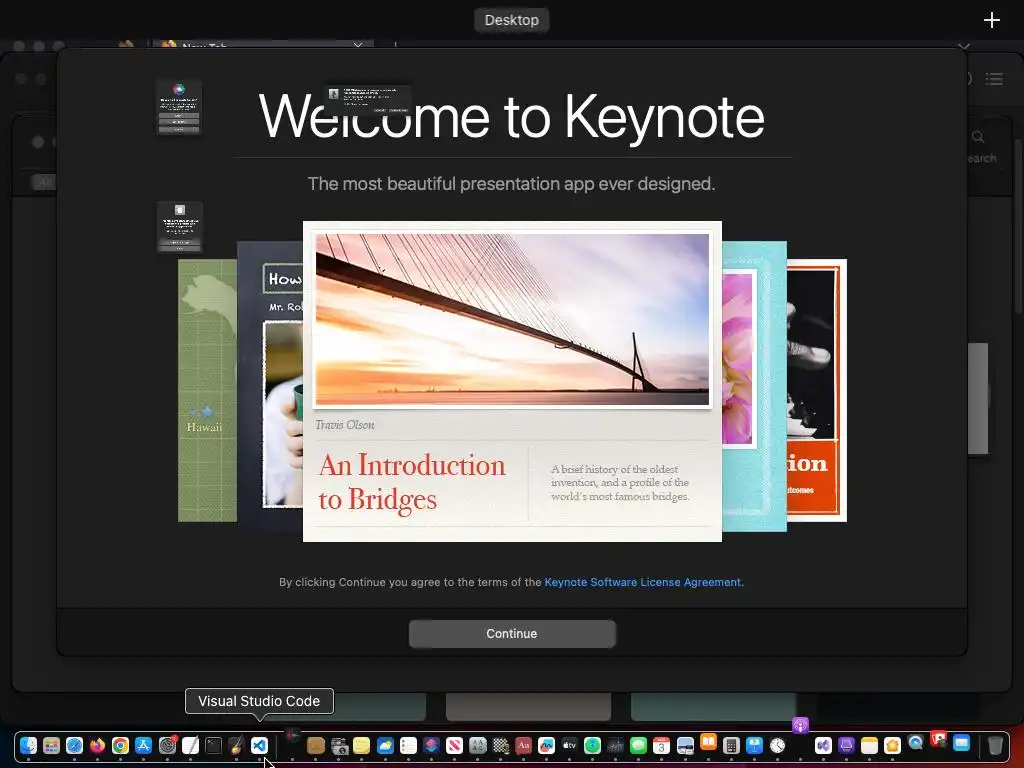The height and width of the screenshot is (768, 1024).
Task: Open the Trash in the Dock
Action: 995,745
